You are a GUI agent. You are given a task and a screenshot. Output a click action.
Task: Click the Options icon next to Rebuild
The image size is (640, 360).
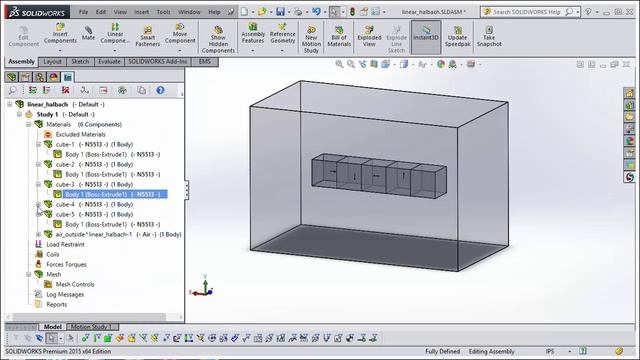(x=363, y=12)
